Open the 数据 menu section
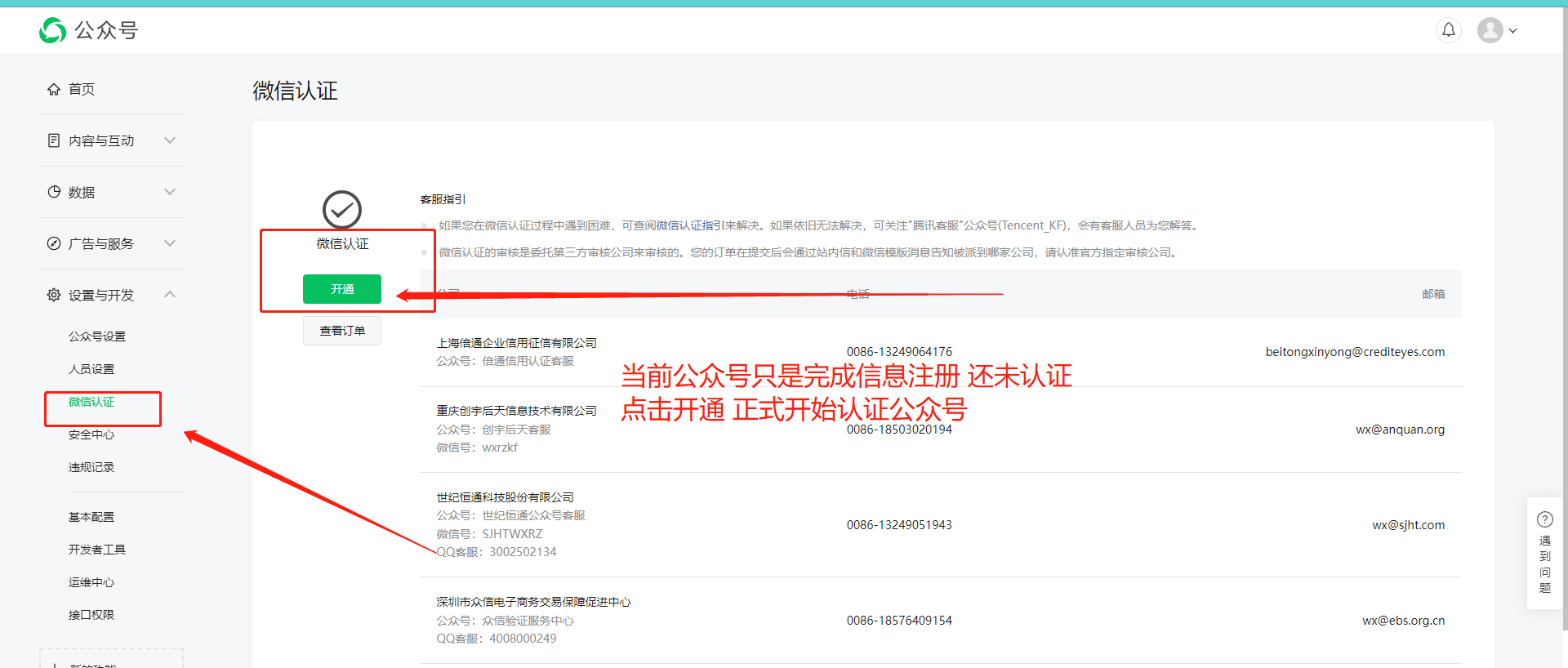 coord(82,192)
